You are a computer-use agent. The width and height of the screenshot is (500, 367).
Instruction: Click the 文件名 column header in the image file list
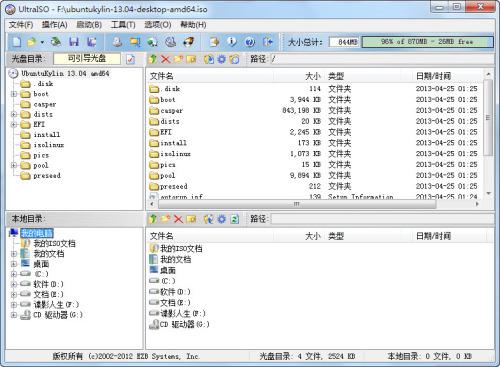[210, 76]
